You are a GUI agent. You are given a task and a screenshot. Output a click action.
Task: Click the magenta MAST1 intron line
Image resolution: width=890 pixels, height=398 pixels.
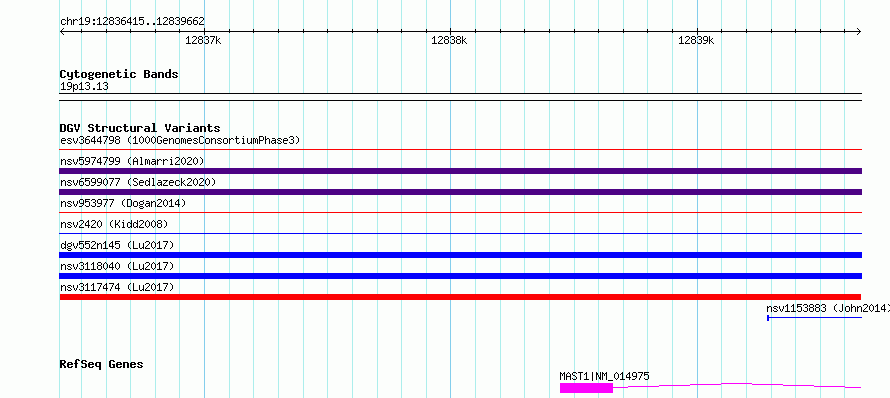coord(737,386)
